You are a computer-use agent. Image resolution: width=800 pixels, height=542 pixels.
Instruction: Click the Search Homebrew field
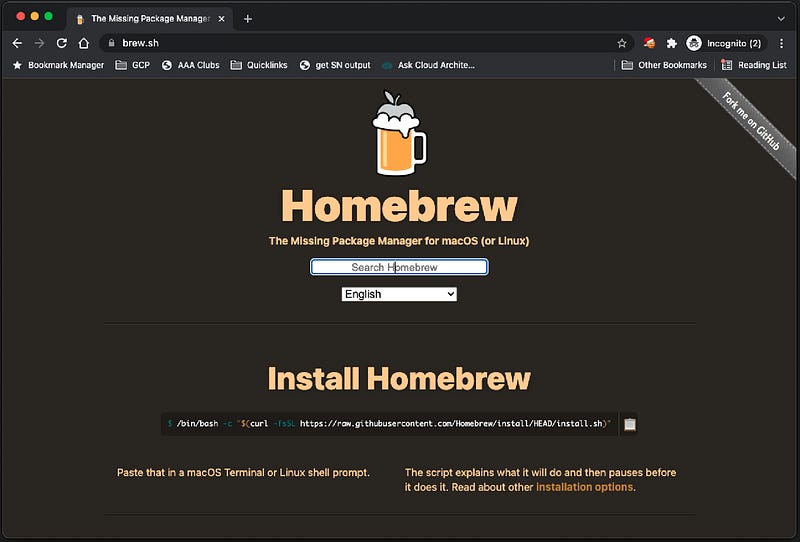coord(399,267)
